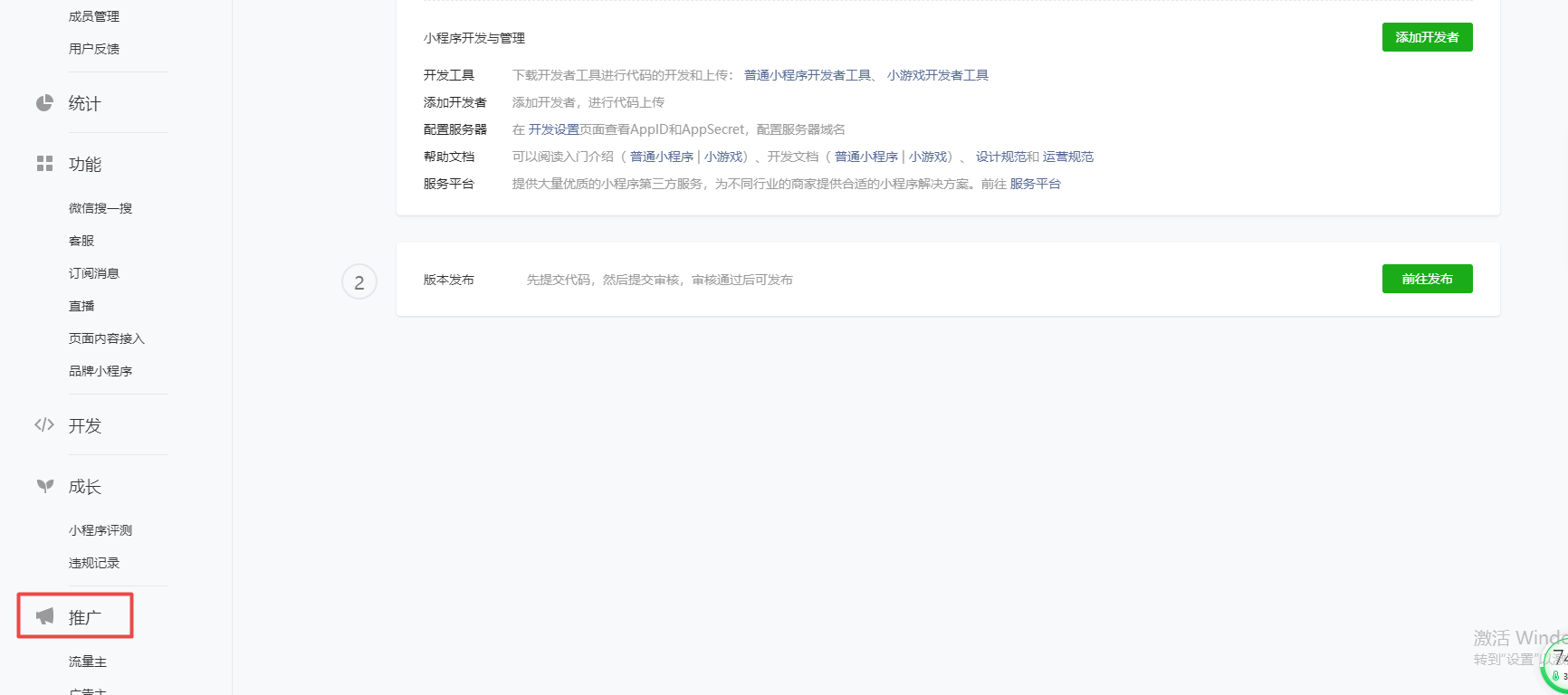Open the 运营规范 link
This screenshot has height=695, width=1568.
[x=1068, y=157]
